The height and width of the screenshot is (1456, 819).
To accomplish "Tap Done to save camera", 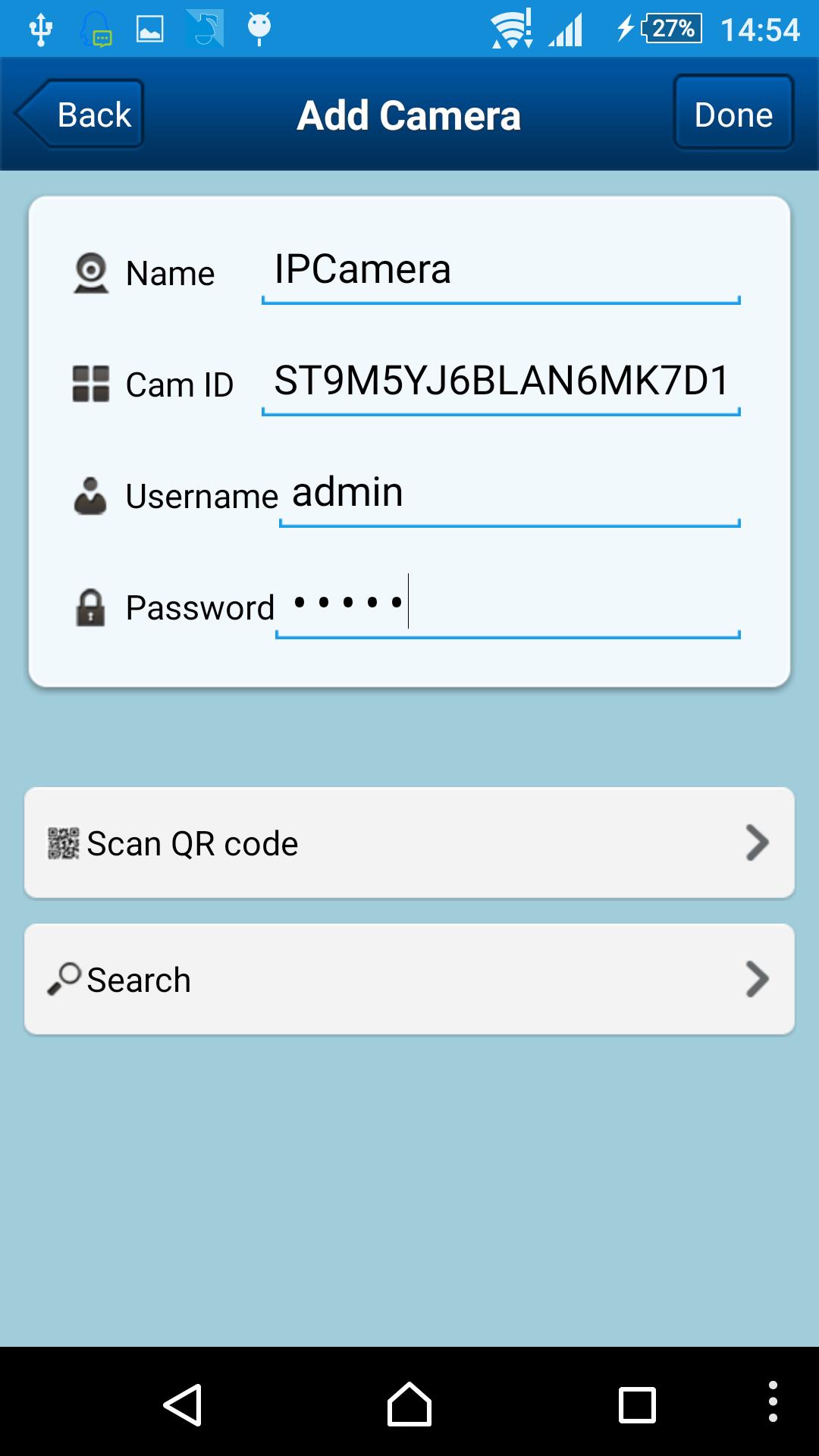I will point(733,112).
